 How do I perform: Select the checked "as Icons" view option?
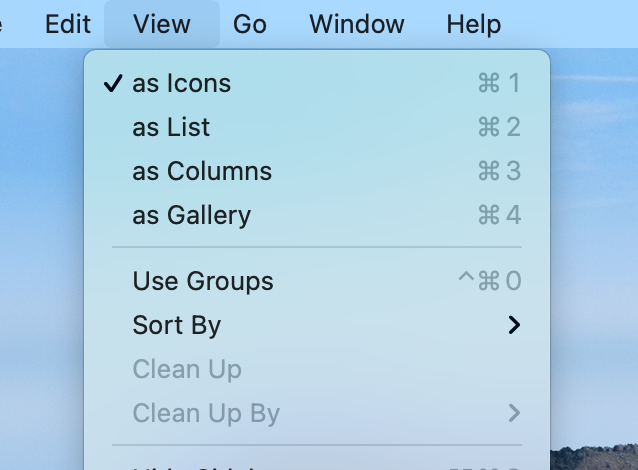pyautogui.click(x=317, y=83)
